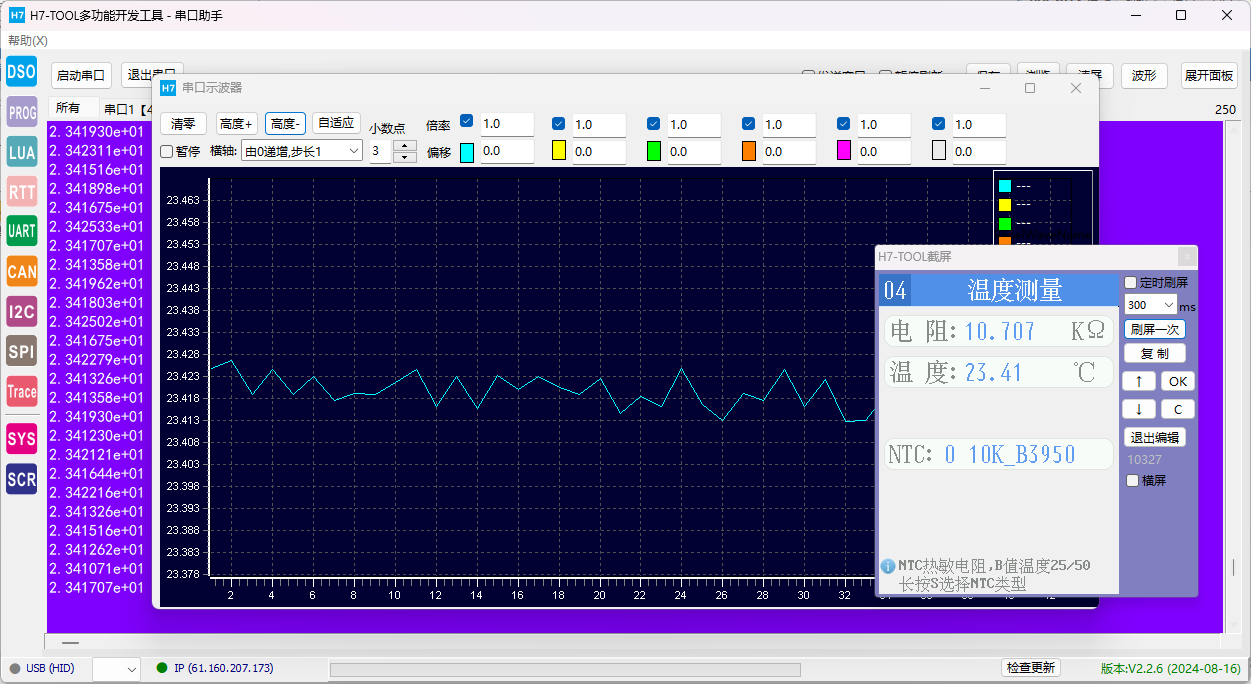The width and height of the screenshot is (1251, 684).
Task: Click the info icon beside NTC热敏电阻 hint
Action: 888,566
